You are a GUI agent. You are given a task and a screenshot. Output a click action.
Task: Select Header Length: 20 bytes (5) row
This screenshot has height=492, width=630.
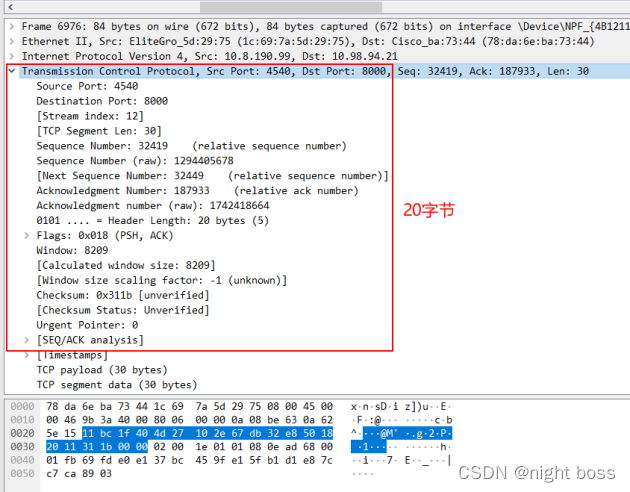tap(153, 220)
